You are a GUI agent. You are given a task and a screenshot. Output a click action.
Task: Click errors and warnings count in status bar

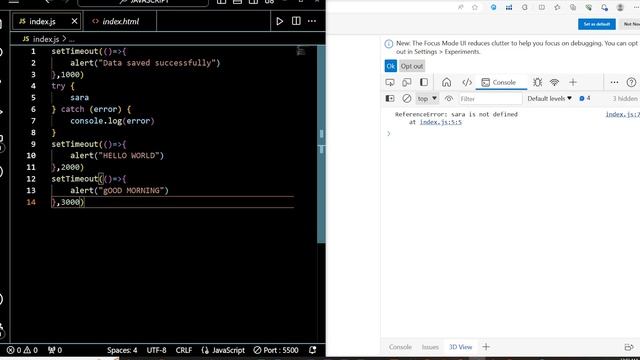click(22, 350)
